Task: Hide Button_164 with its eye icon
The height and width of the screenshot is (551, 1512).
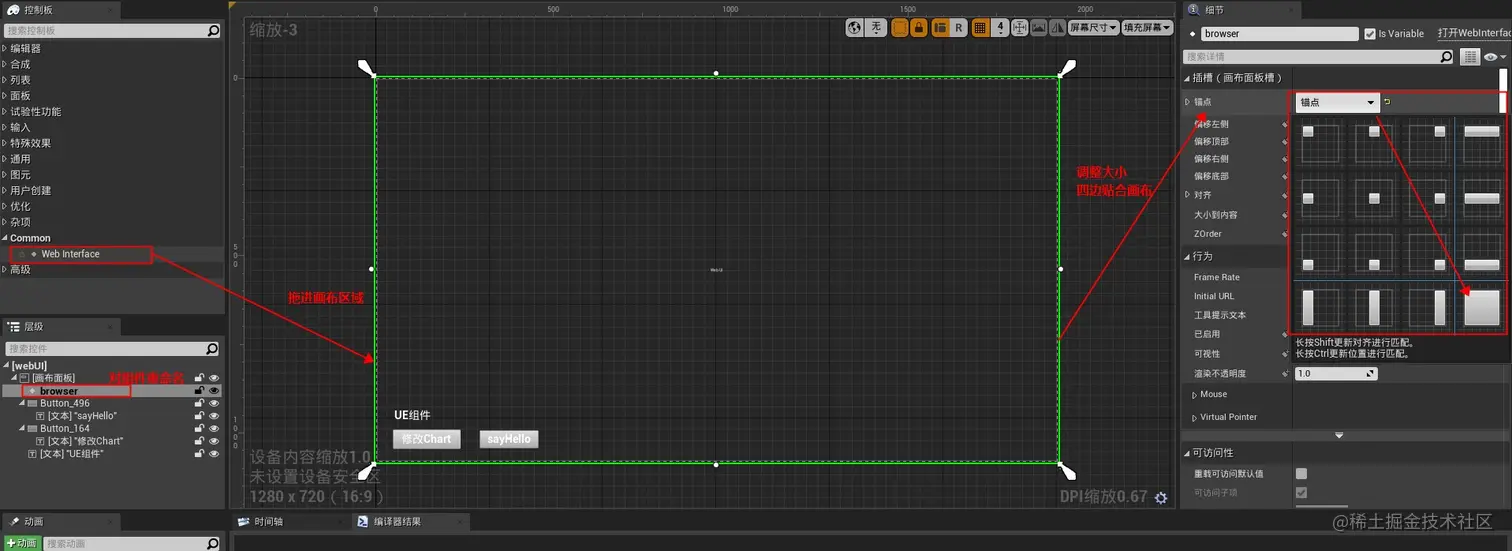Action: click(214, 428)
